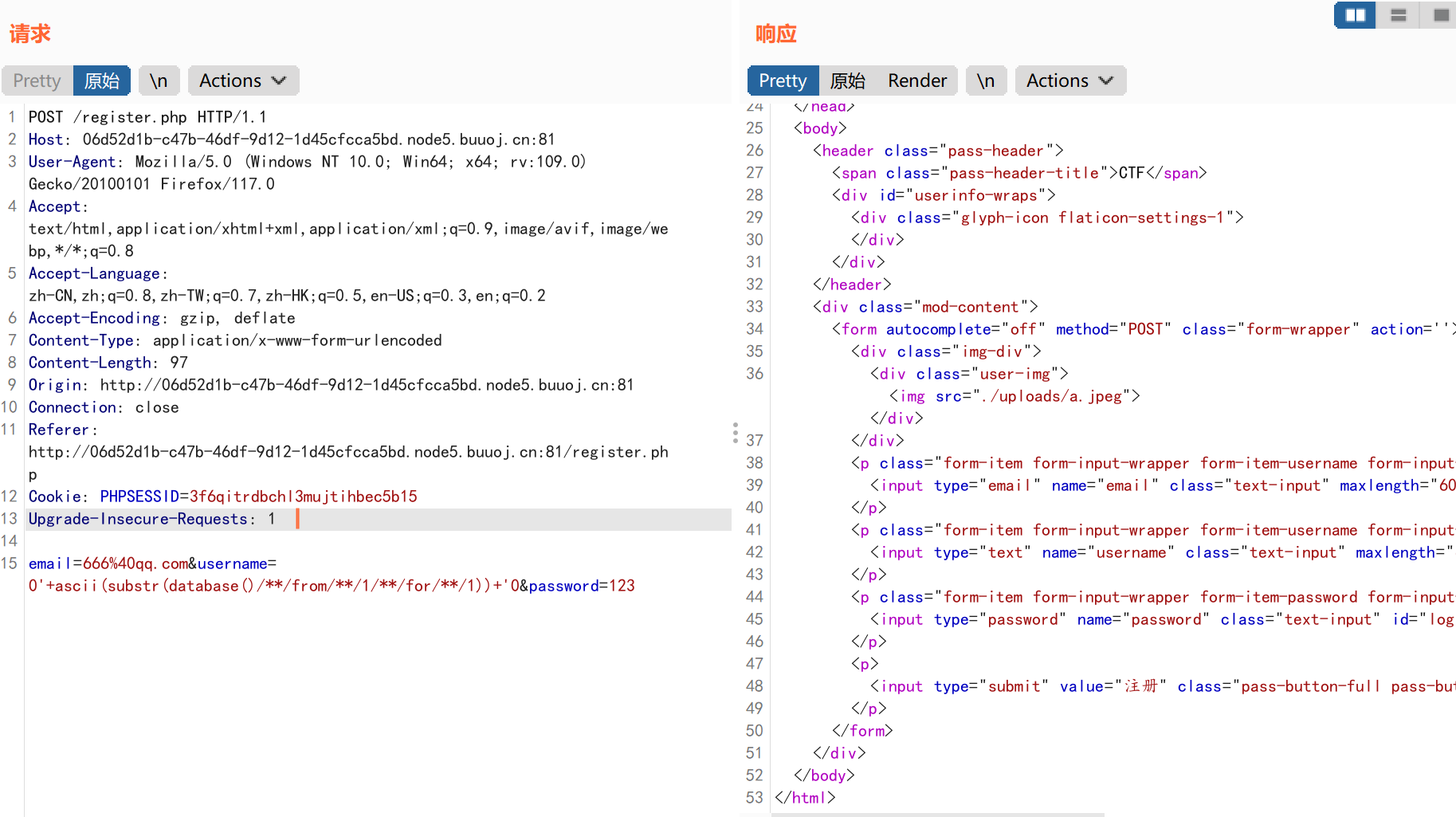Toggle \n display in request pane
1456x817 pixels.
(x=159, y=81)
